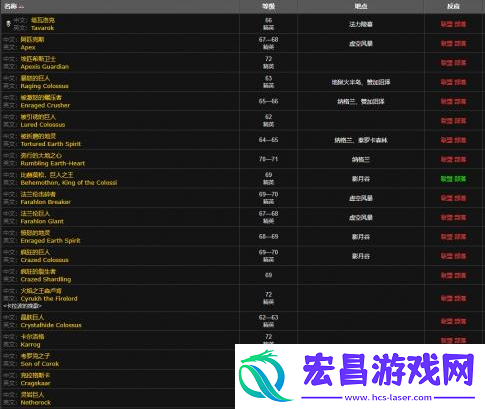Viewport: 485px width, 409px height.
Task: Select the Raging Colossus link
Action: click(x=44, y=86)
